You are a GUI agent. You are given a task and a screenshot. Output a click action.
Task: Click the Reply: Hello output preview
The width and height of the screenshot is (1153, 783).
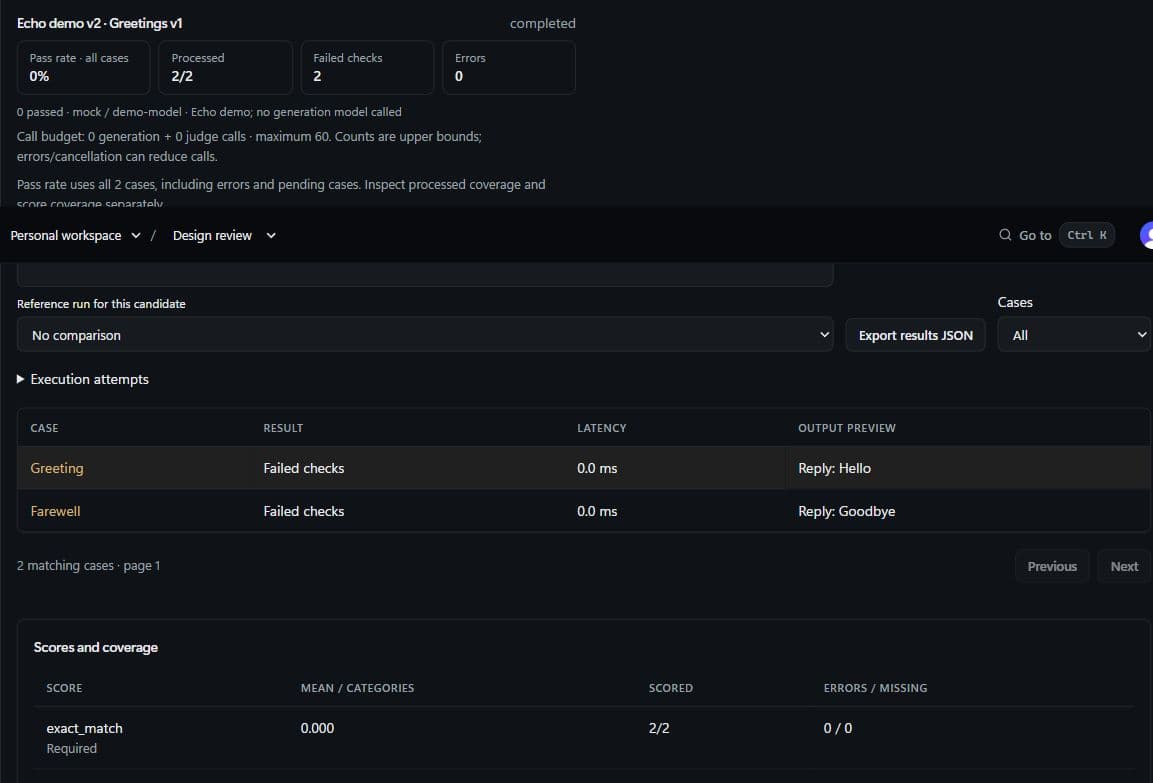click(835, 468)
